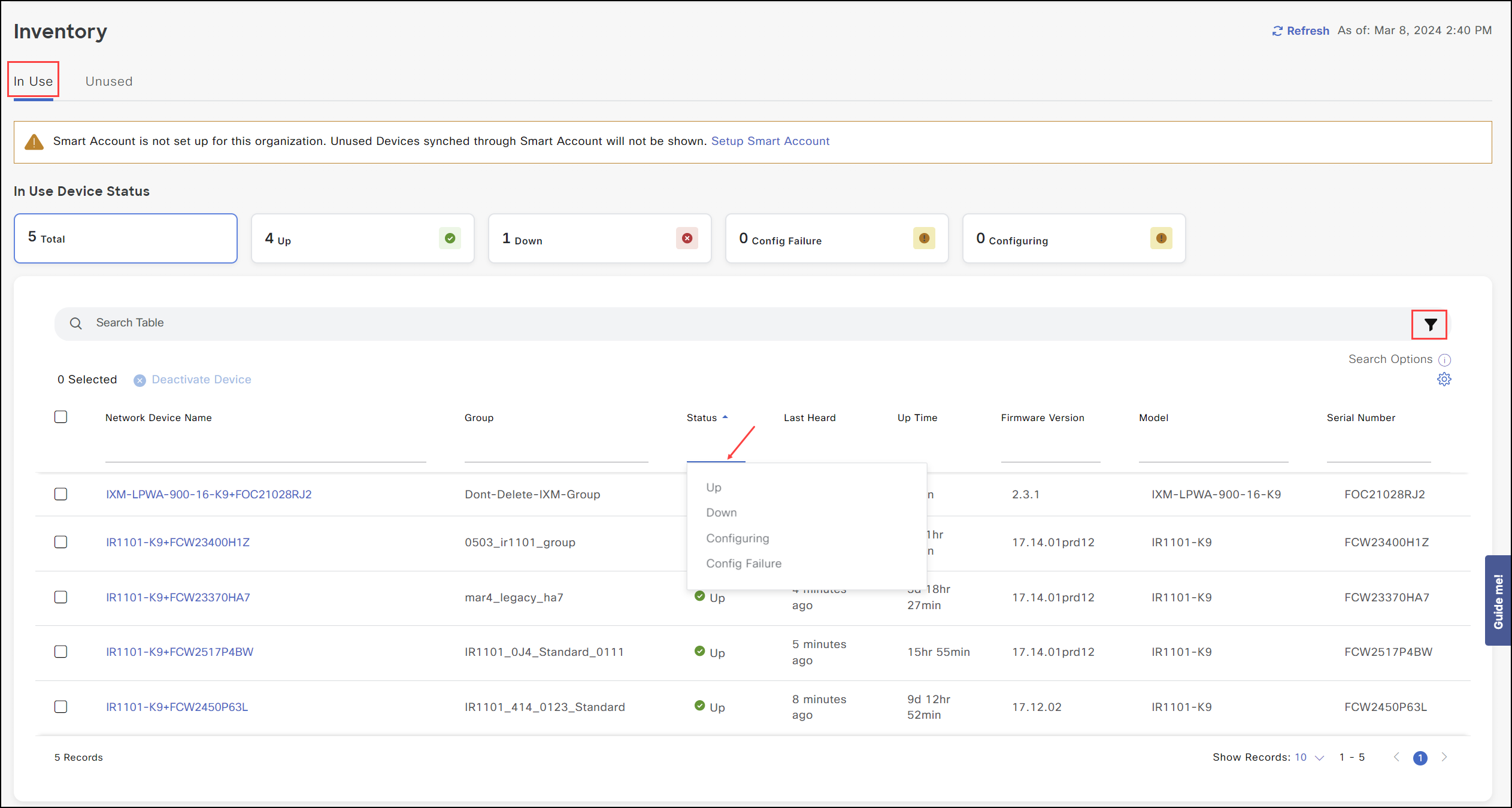Click the Deactivate Device x icon

coord(140,380)
